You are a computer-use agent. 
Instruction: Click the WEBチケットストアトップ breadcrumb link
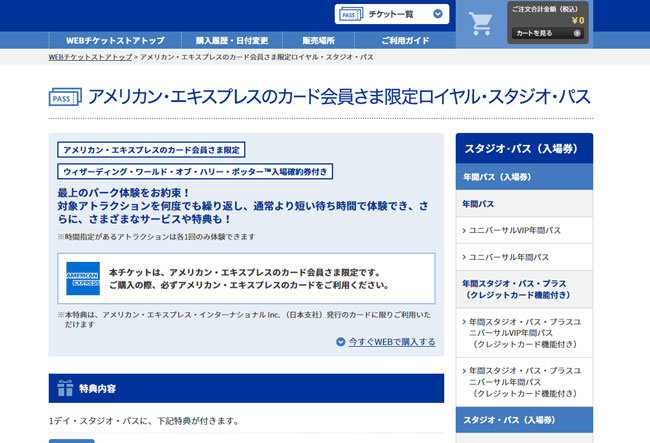click(x=90, y=57)
